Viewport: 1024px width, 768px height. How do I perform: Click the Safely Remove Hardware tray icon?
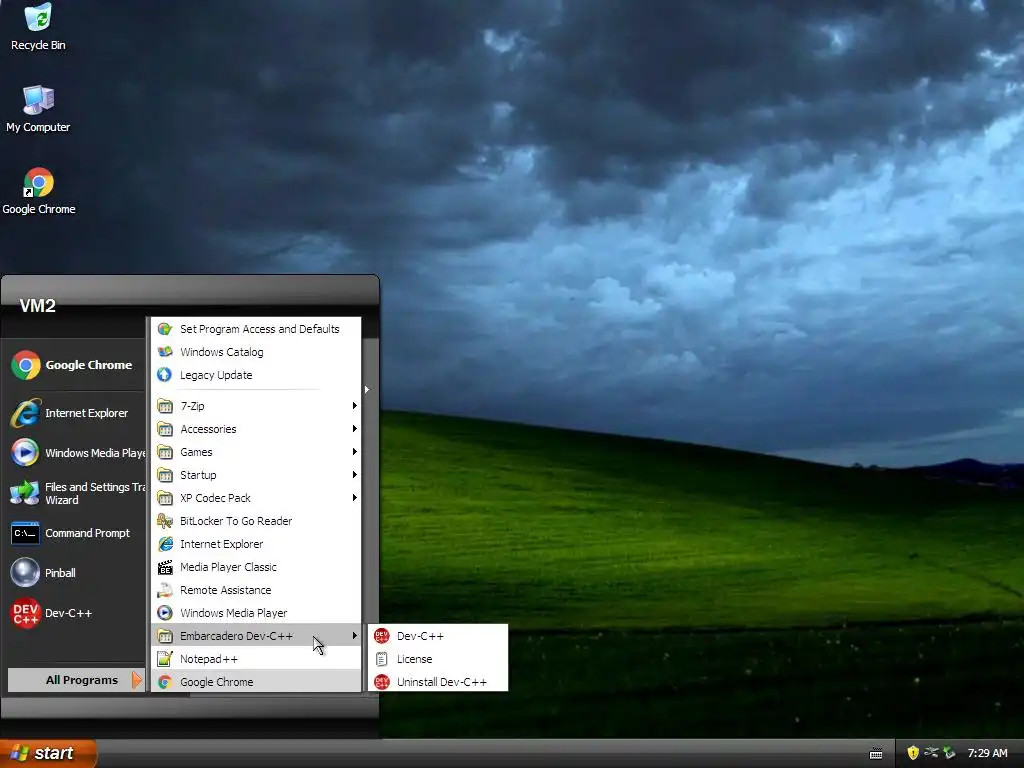(x=949, y=753)
